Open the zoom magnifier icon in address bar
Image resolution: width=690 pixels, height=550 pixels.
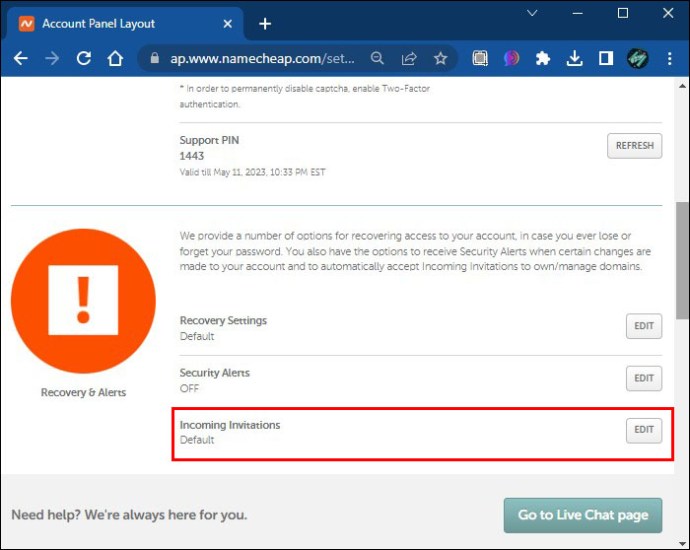(377, 58)
